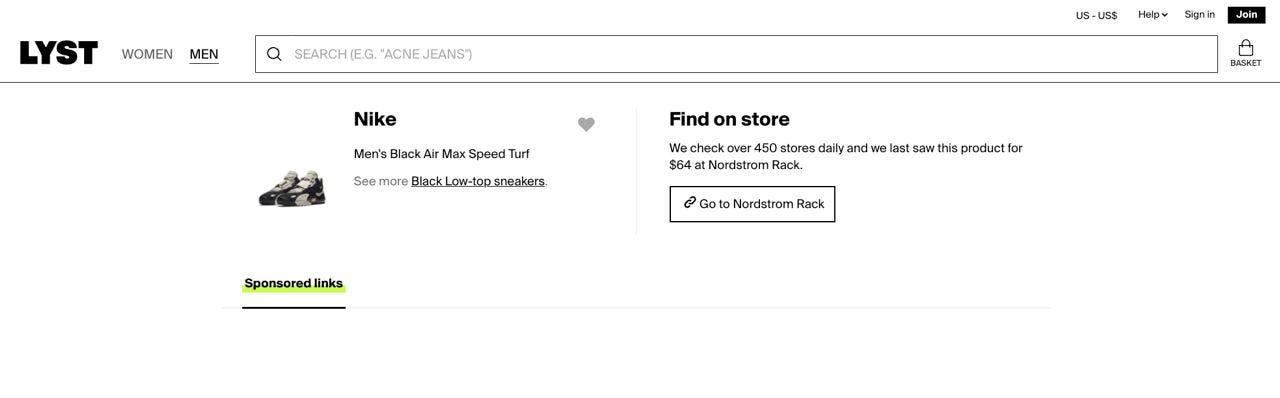The height and width of the screenshot is (398, 1280).
Task: Expand the Help dropdown
Action: [x=1153, y=14]
